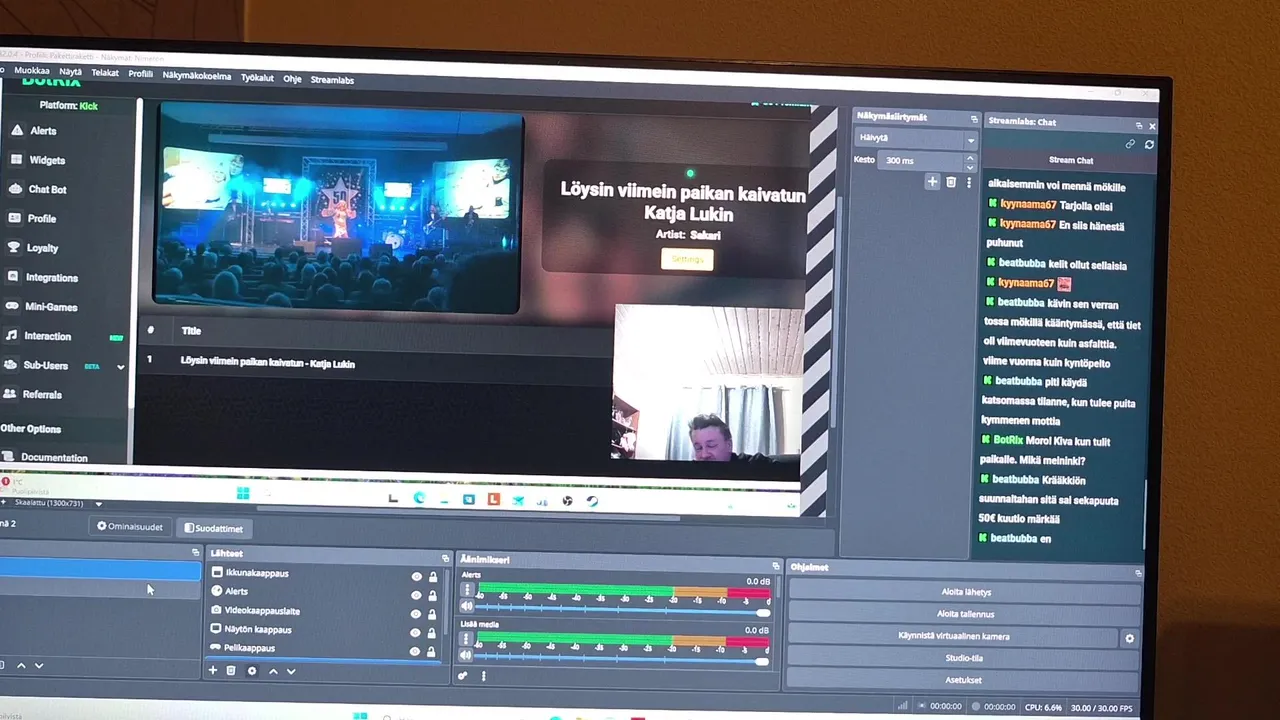Toggle visibility of Alerts source
The width and height of the screenshot is (1280, 720).
click(417, 595)
